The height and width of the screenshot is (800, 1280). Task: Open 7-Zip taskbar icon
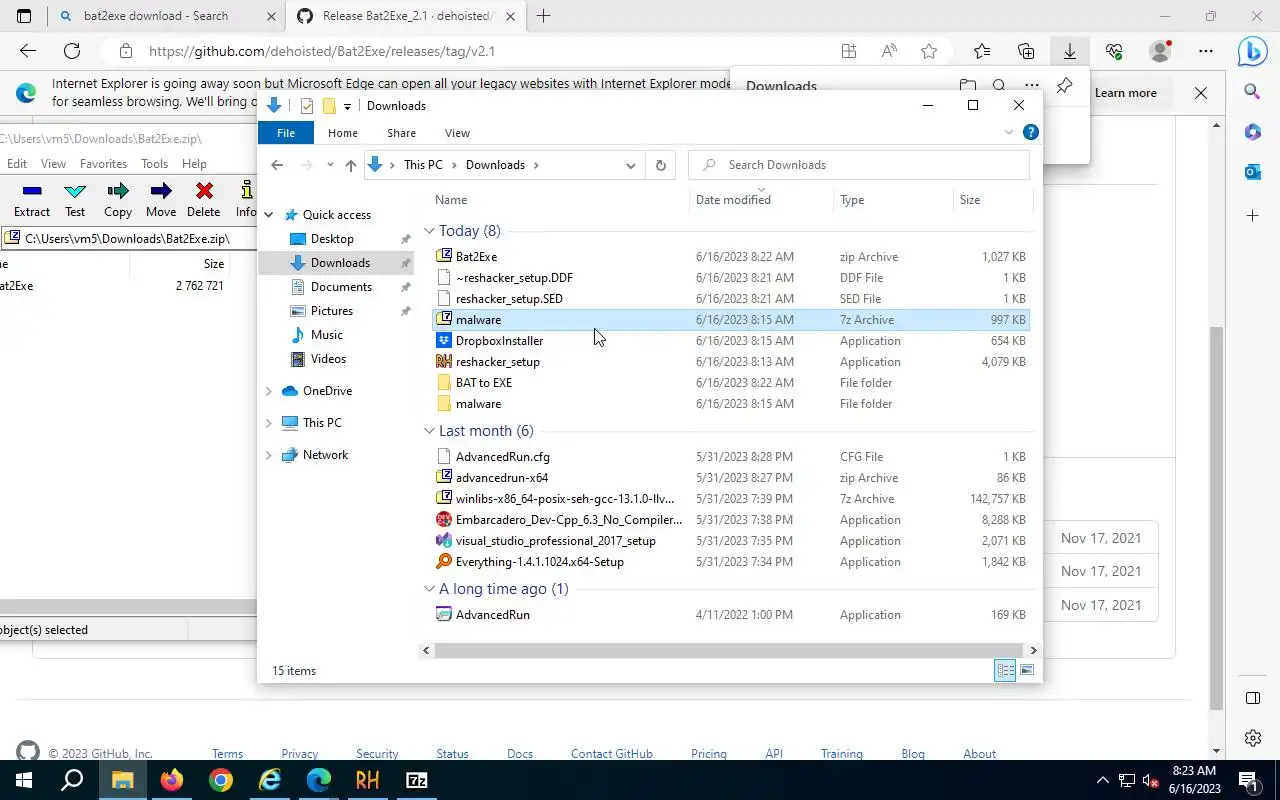click(x=417, y=780)
